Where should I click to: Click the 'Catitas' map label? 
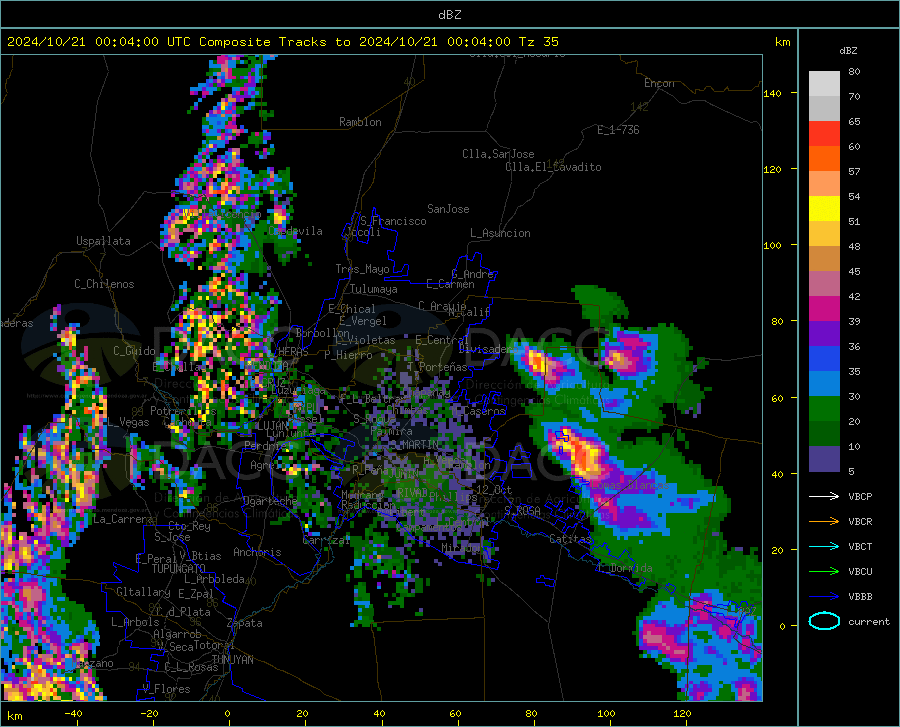[570, 539]
